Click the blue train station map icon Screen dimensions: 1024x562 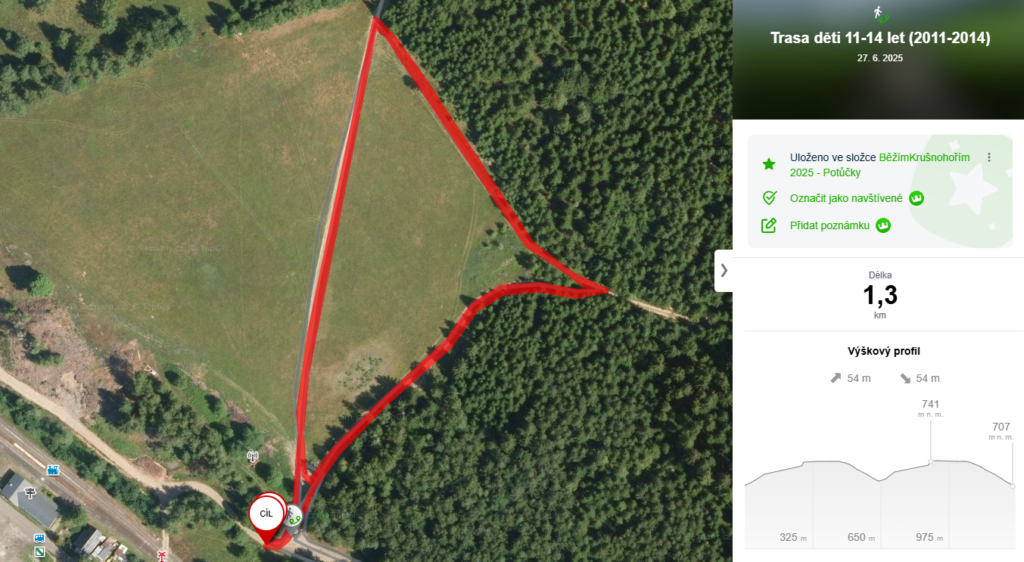53,470
